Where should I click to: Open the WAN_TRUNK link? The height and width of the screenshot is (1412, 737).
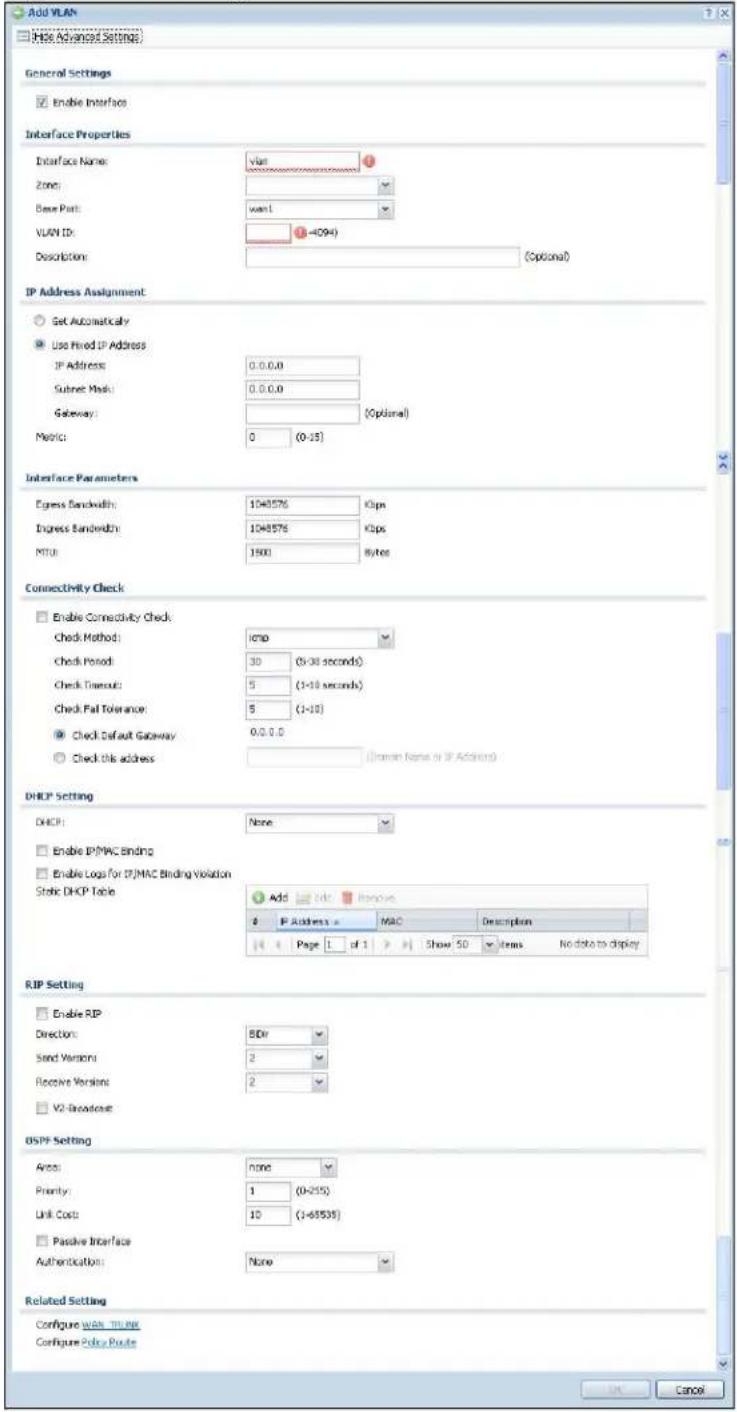tap(110, 1326)
